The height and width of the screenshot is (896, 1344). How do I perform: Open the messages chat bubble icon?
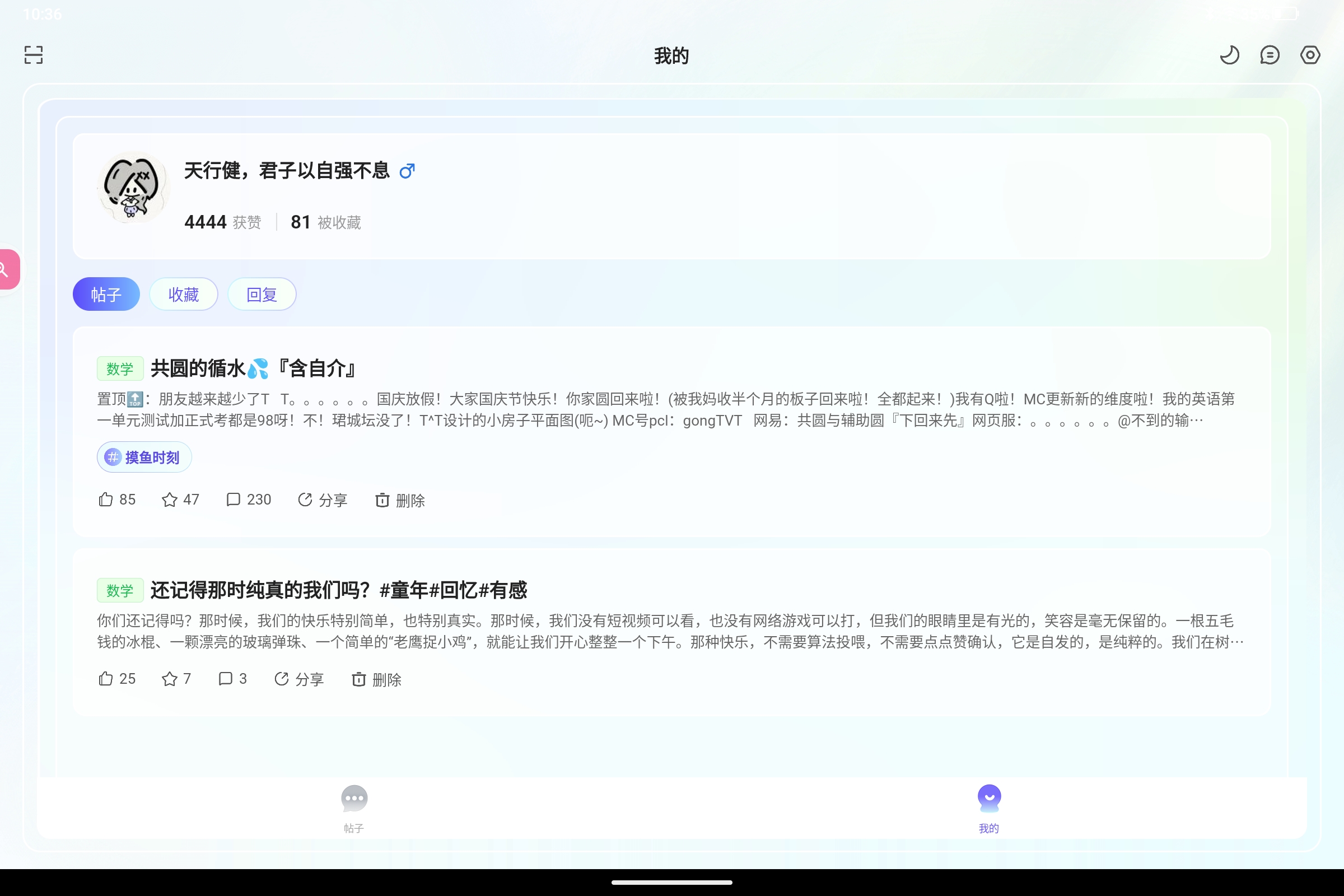click(x=1269, y=55)
